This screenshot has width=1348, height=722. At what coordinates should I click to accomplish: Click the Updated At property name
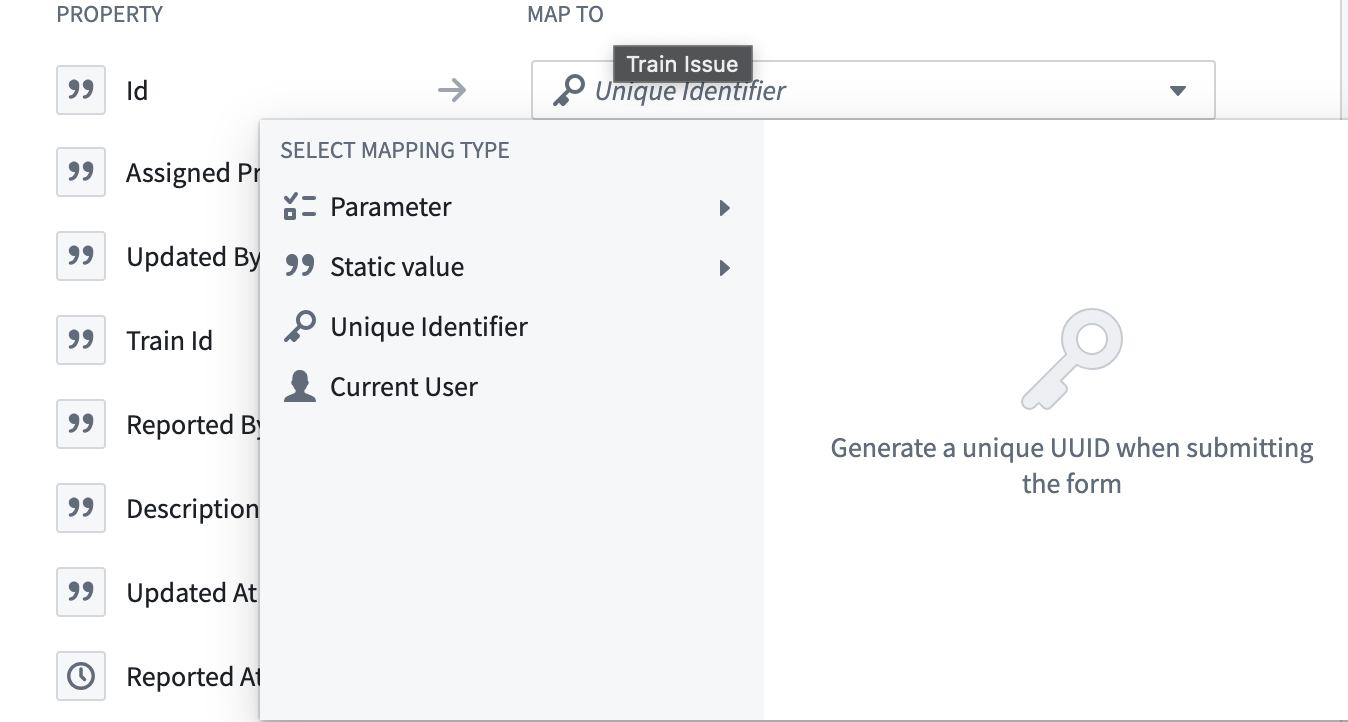(192, 593)
